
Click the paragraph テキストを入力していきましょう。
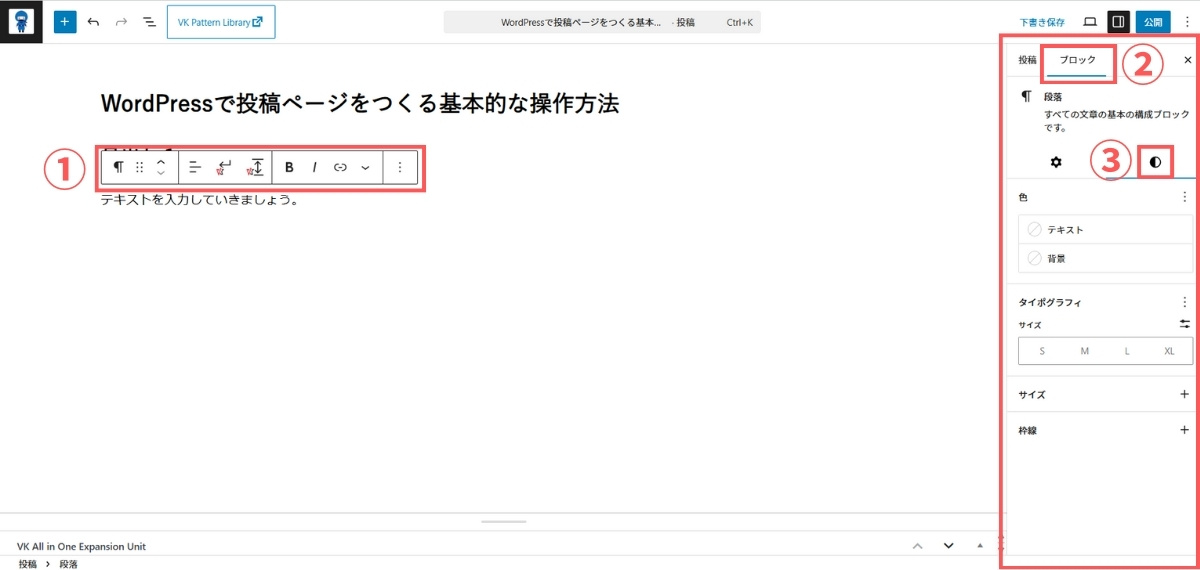point(200,199)
